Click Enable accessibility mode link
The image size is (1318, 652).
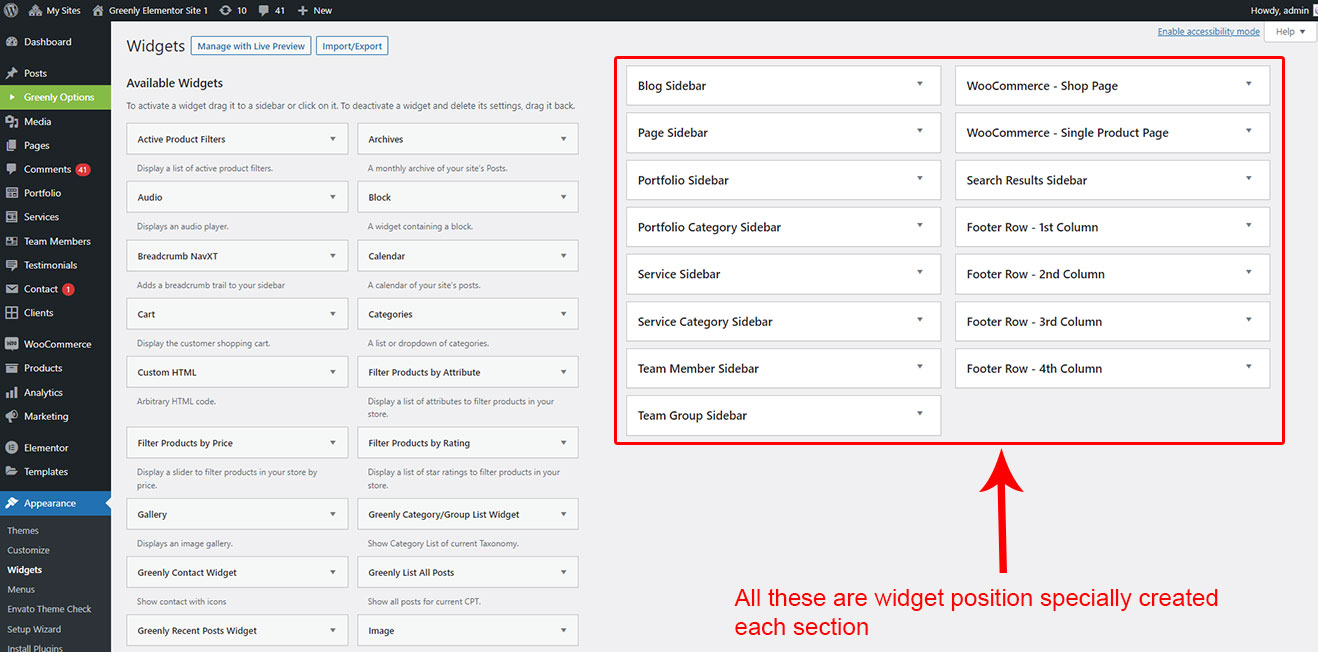point(1208,32)
